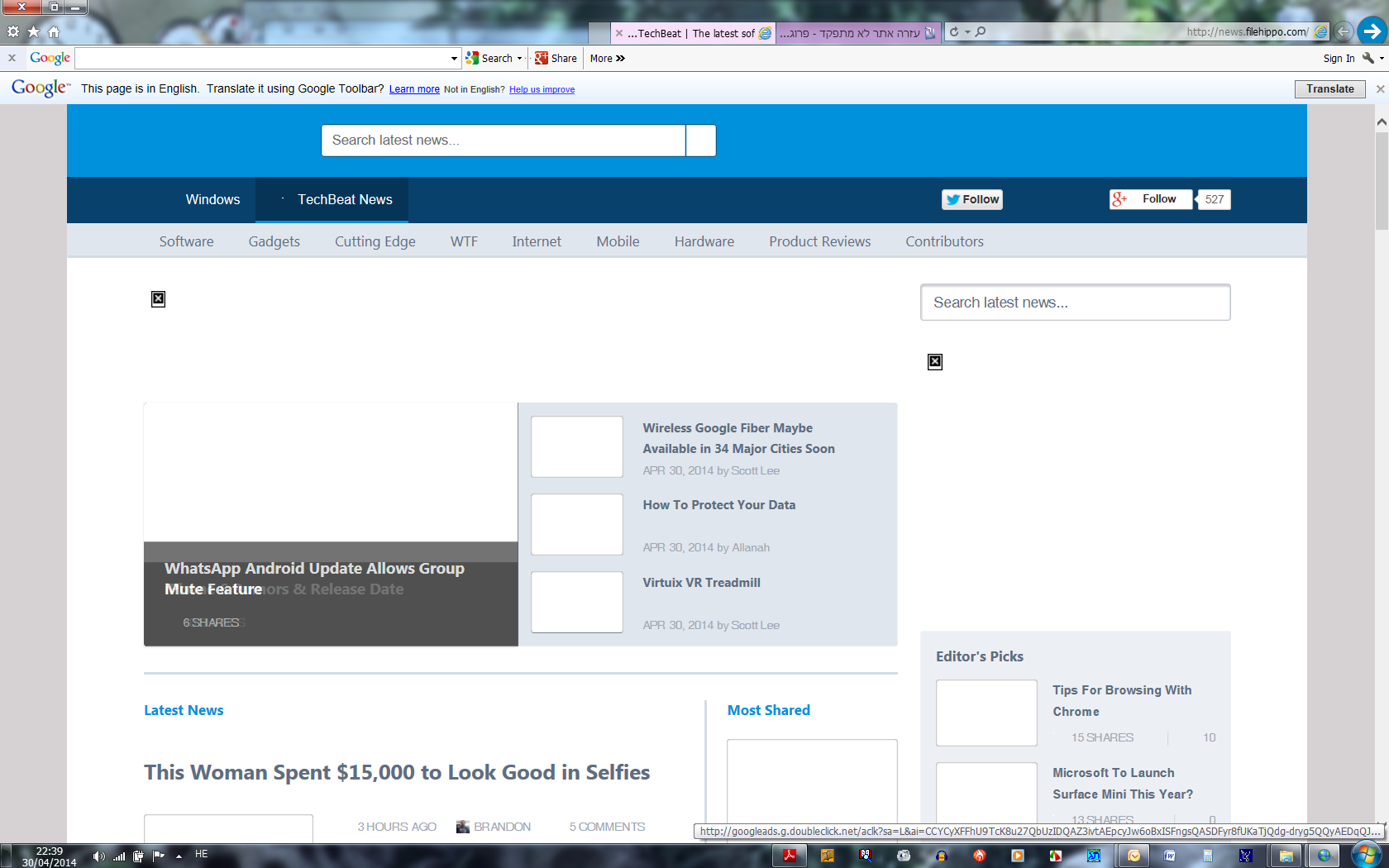Open Favorites star icon
Viewport: 1389px width, 868px height.
tap(33, 31)
